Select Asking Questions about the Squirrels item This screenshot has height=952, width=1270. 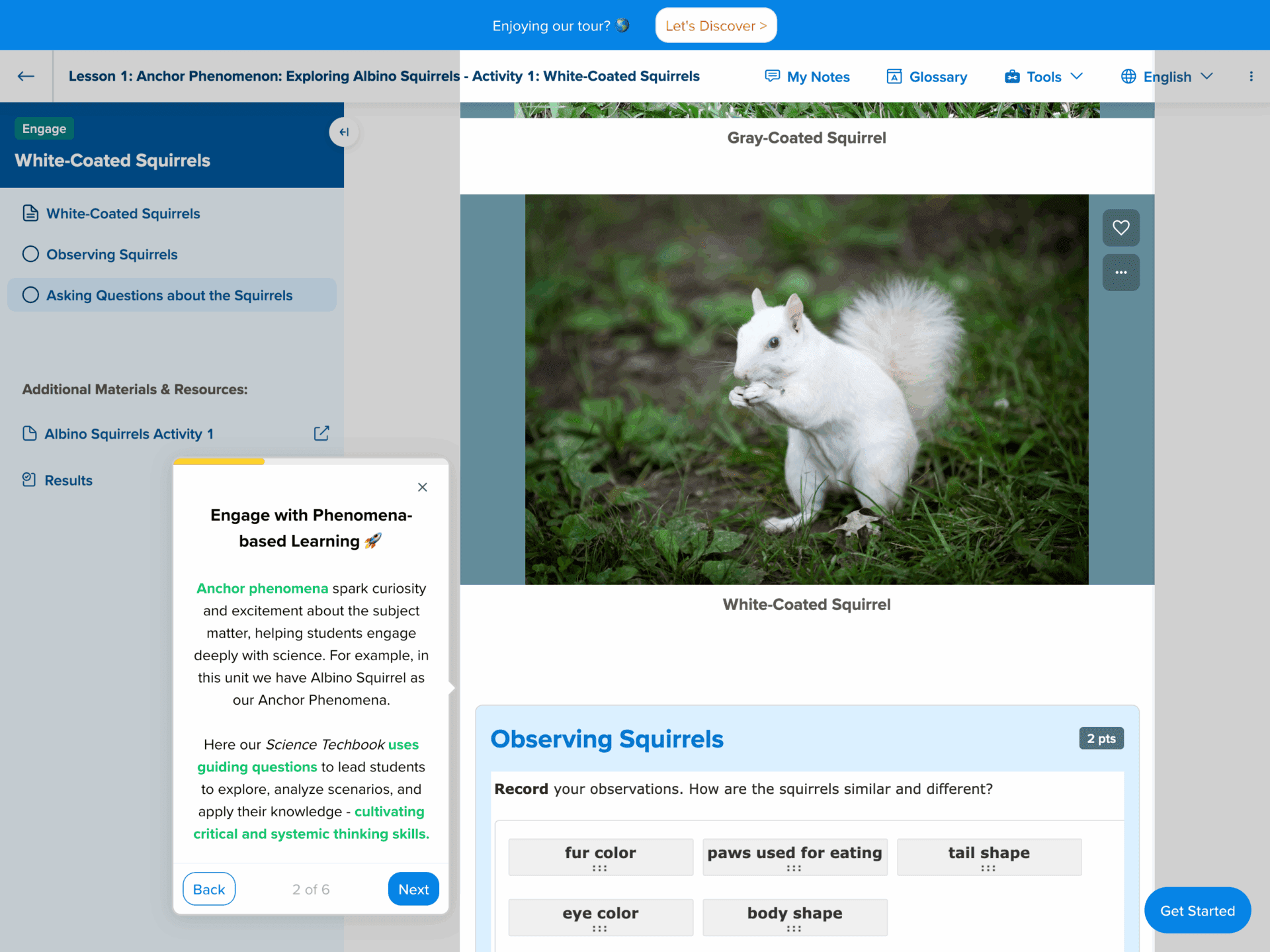click(x=169, y=295)
